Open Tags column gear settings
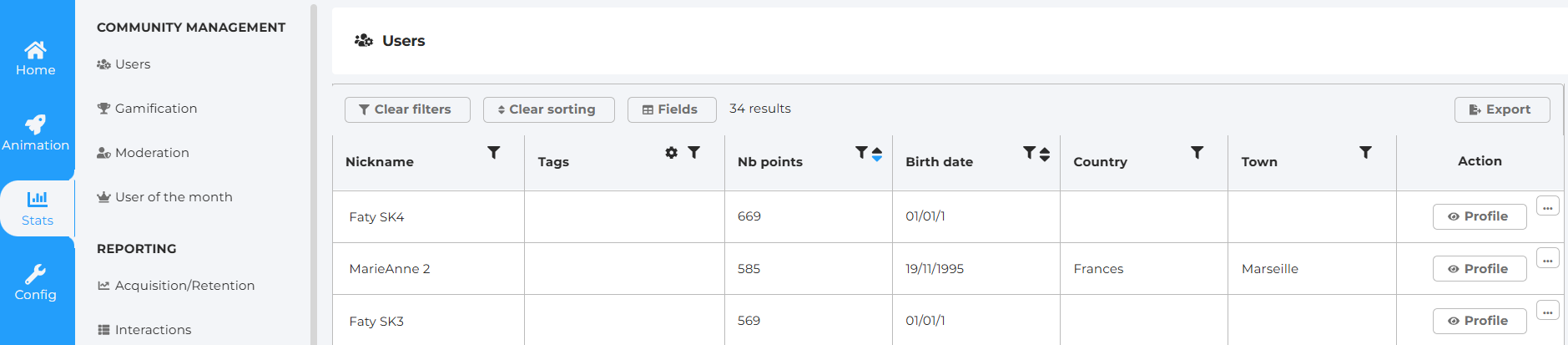Viewport: 1568px width, 345px height. click(671, 153)
